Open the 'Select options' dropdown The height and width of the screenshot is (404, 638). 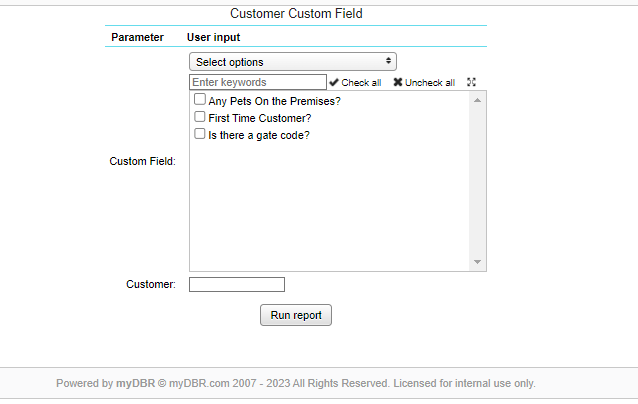pos(293,62)
